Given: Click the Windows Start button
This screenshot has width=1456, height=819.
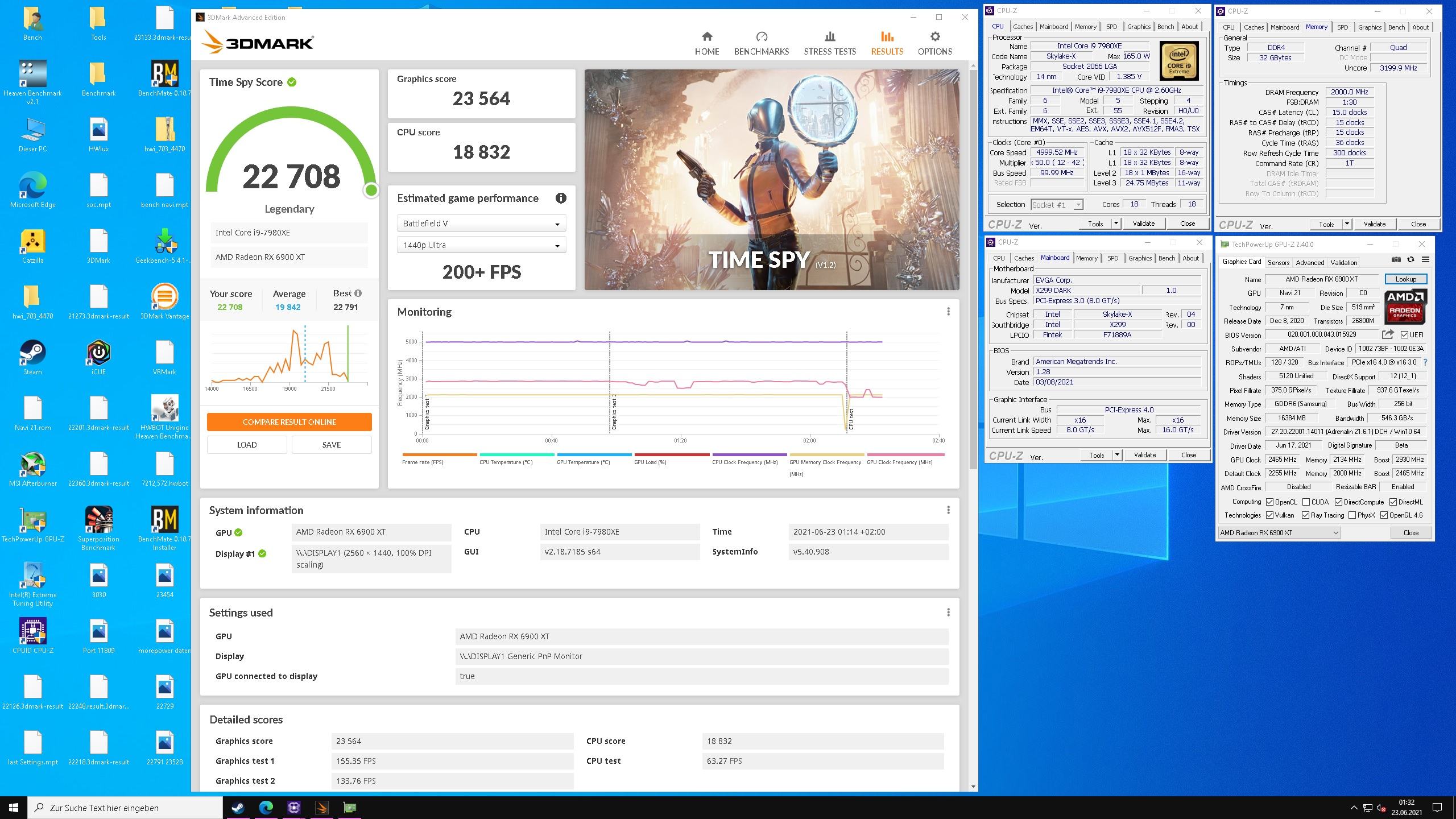Looking at the screenshot, I should click(14, 808).
